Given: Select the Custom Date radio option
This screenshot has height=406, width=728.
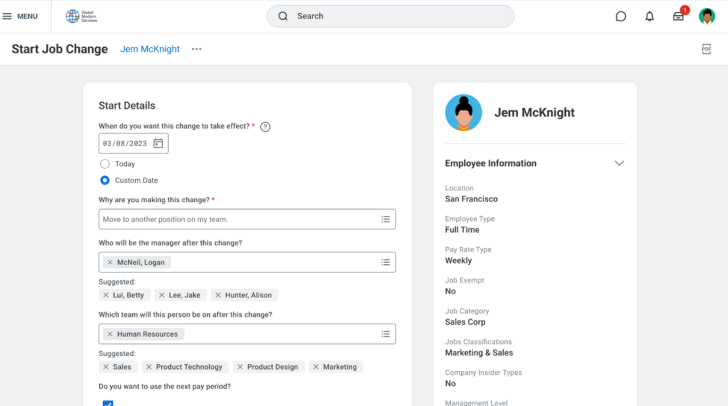Looking at the screenshot, I should click(105, 180).
